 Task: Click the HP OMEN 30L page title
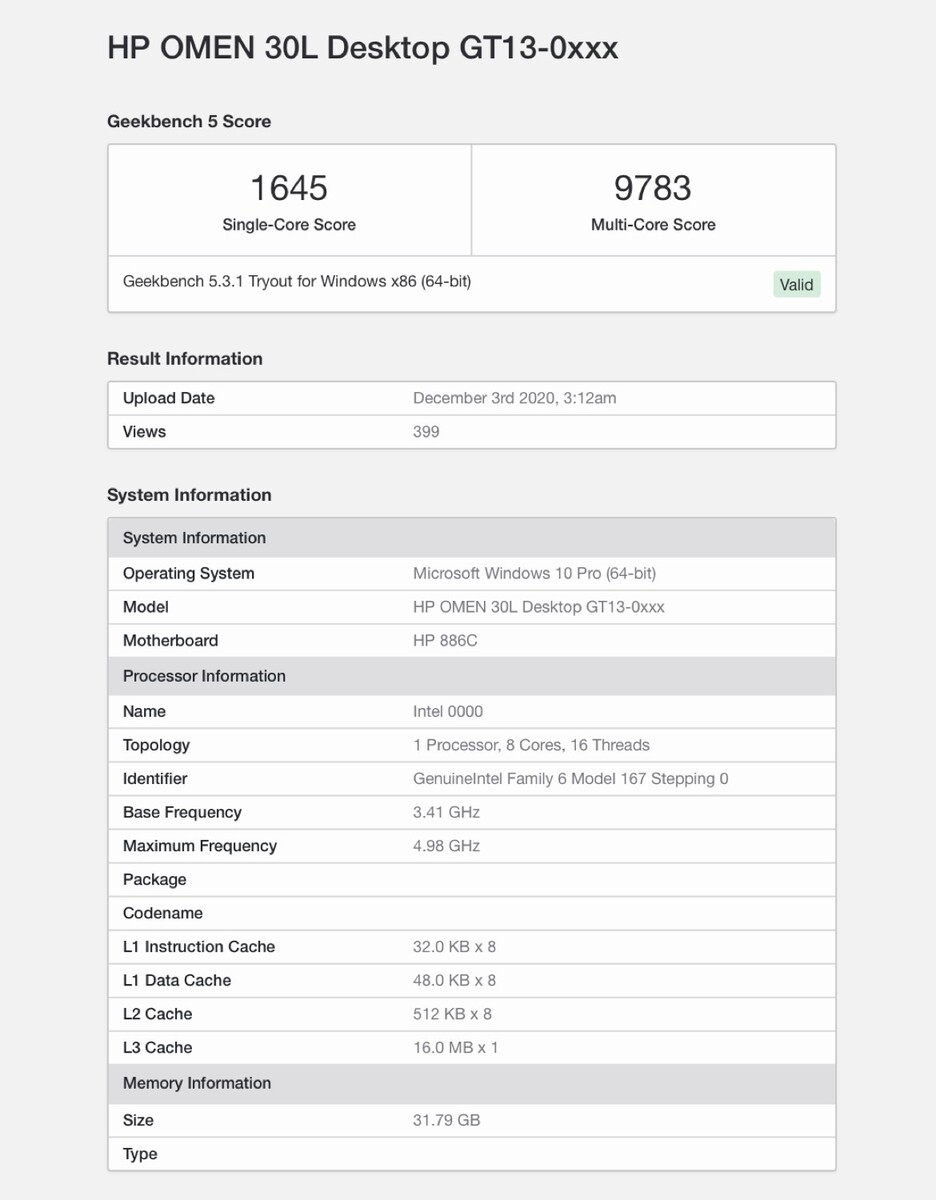362,47
